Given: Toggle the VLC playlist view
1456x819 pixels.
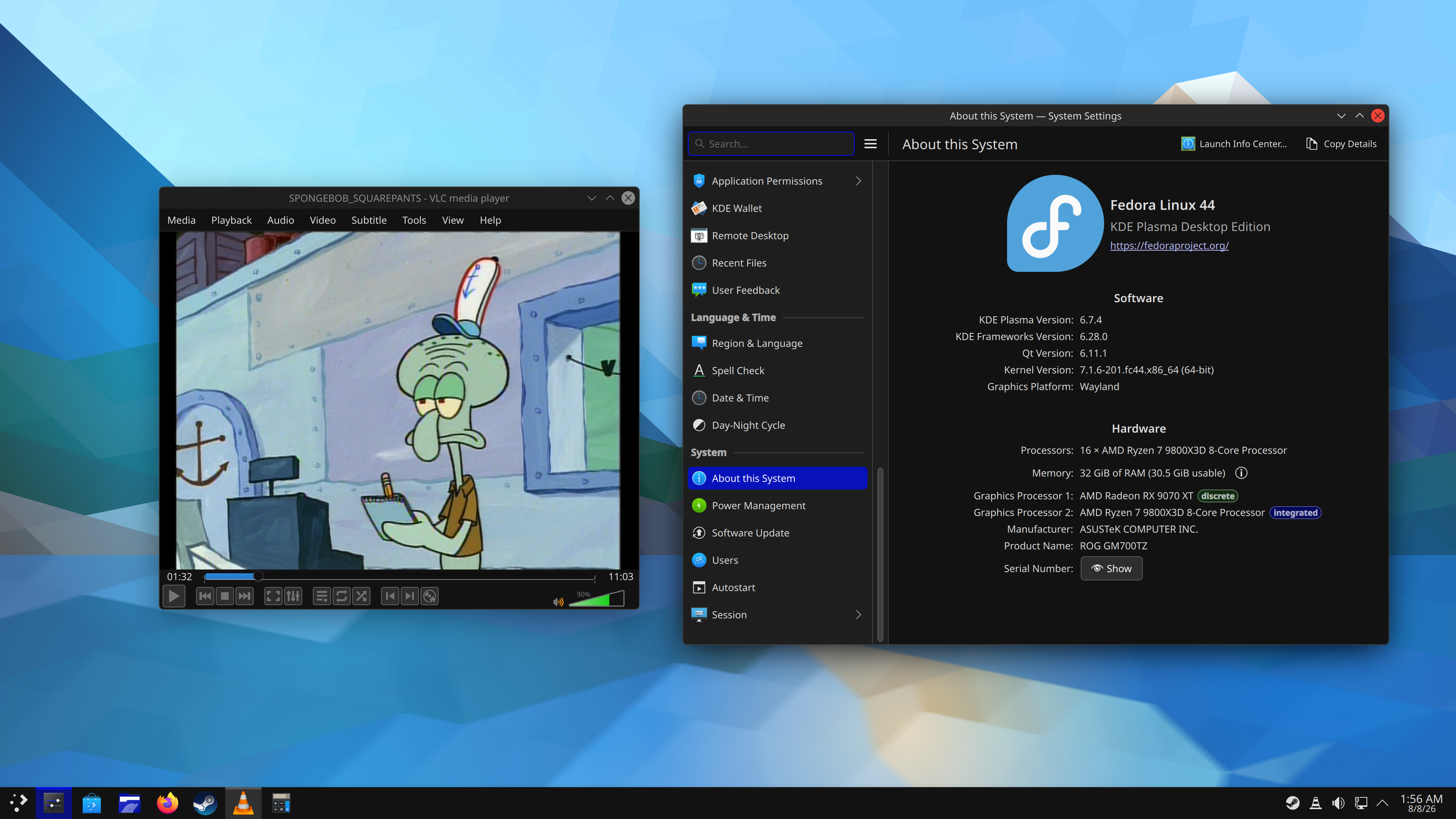Looking at the screenshot, I should 322,596.
